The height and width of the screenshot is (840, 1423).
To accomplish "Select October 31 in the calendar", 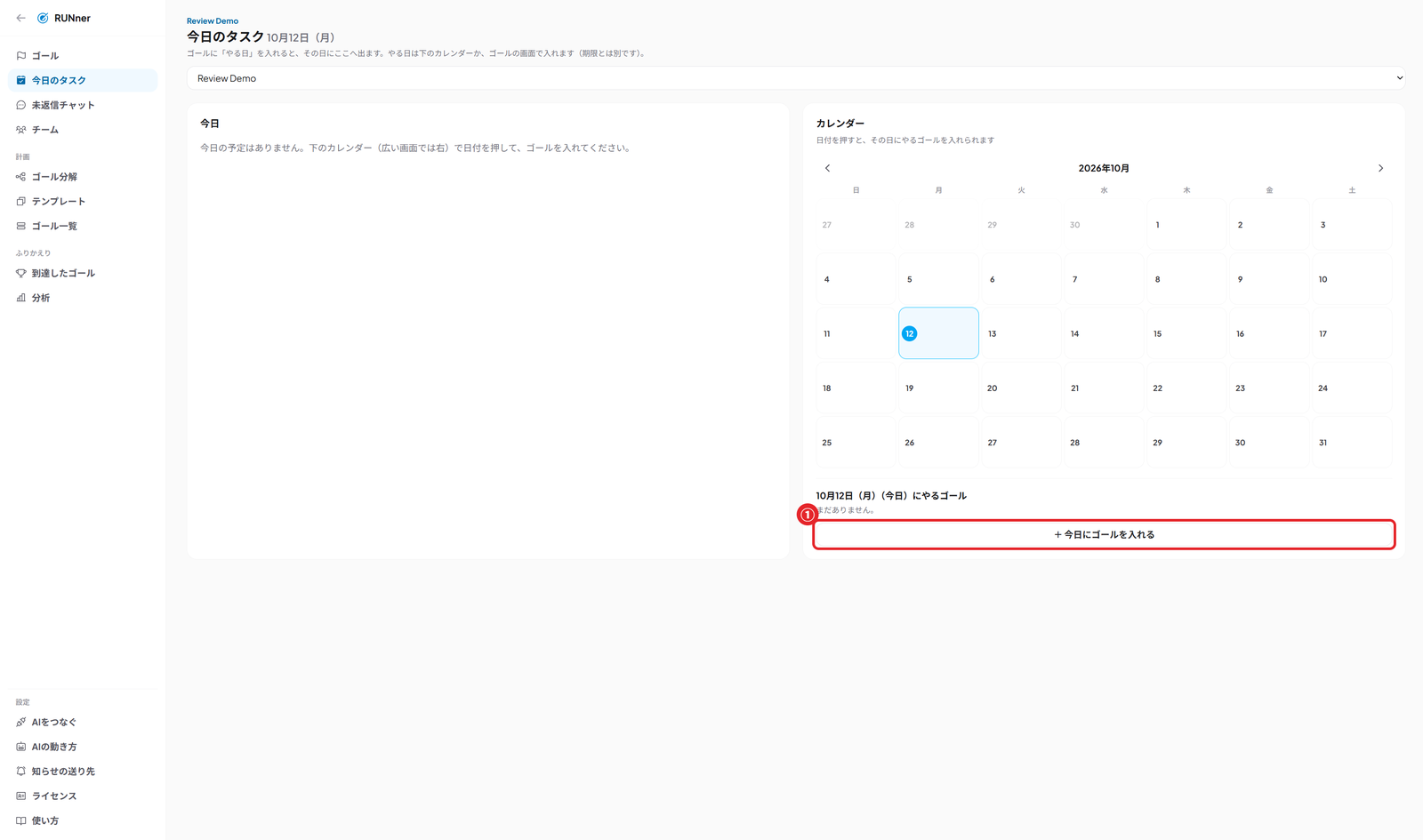I will [x=1352, y=442].
